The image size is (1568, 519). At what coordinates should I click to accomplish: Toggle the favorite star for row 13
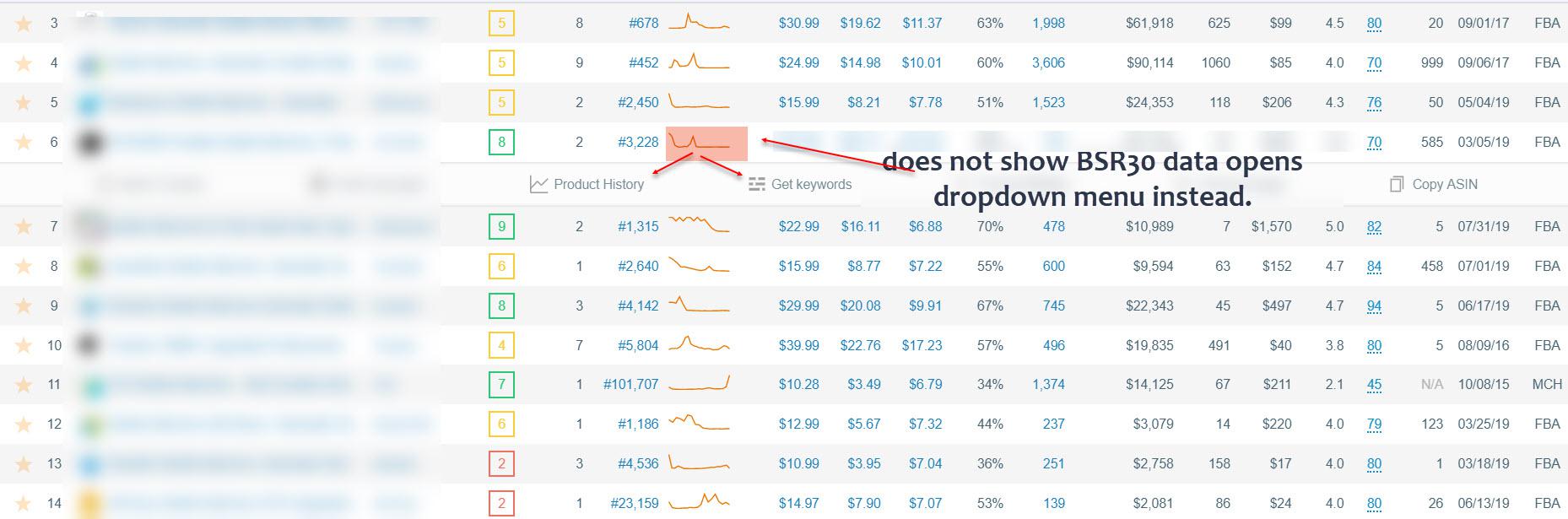[24, 463]
